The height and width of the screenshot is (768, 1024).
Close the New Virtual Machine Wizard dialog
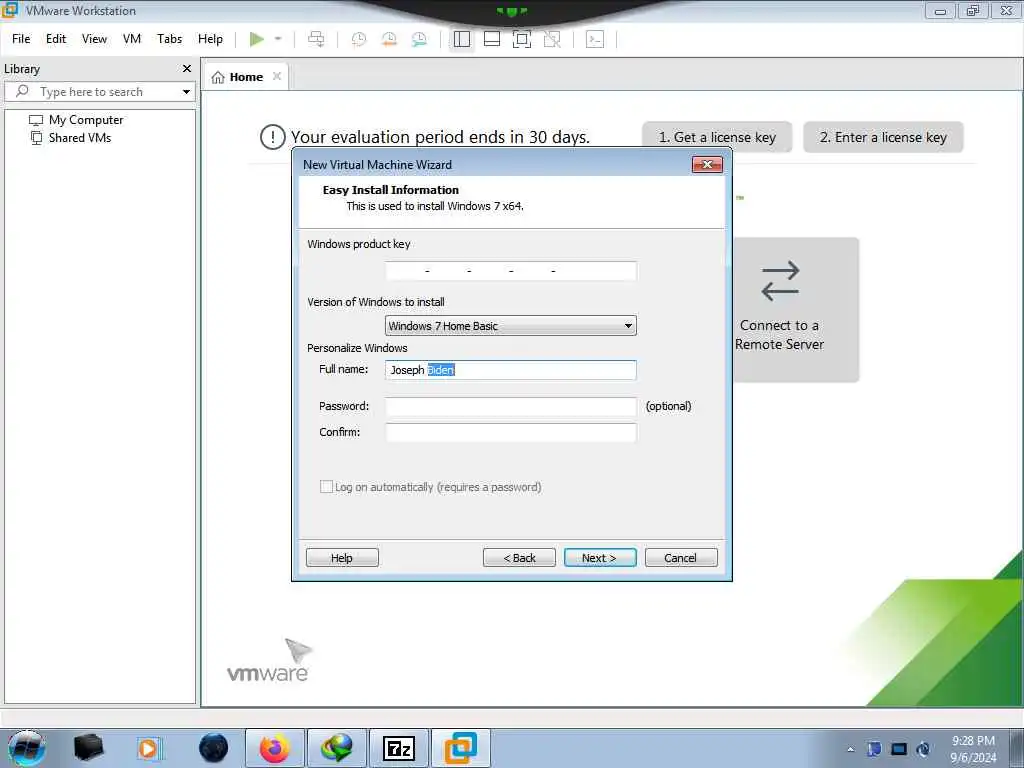[x=707, y=165]
